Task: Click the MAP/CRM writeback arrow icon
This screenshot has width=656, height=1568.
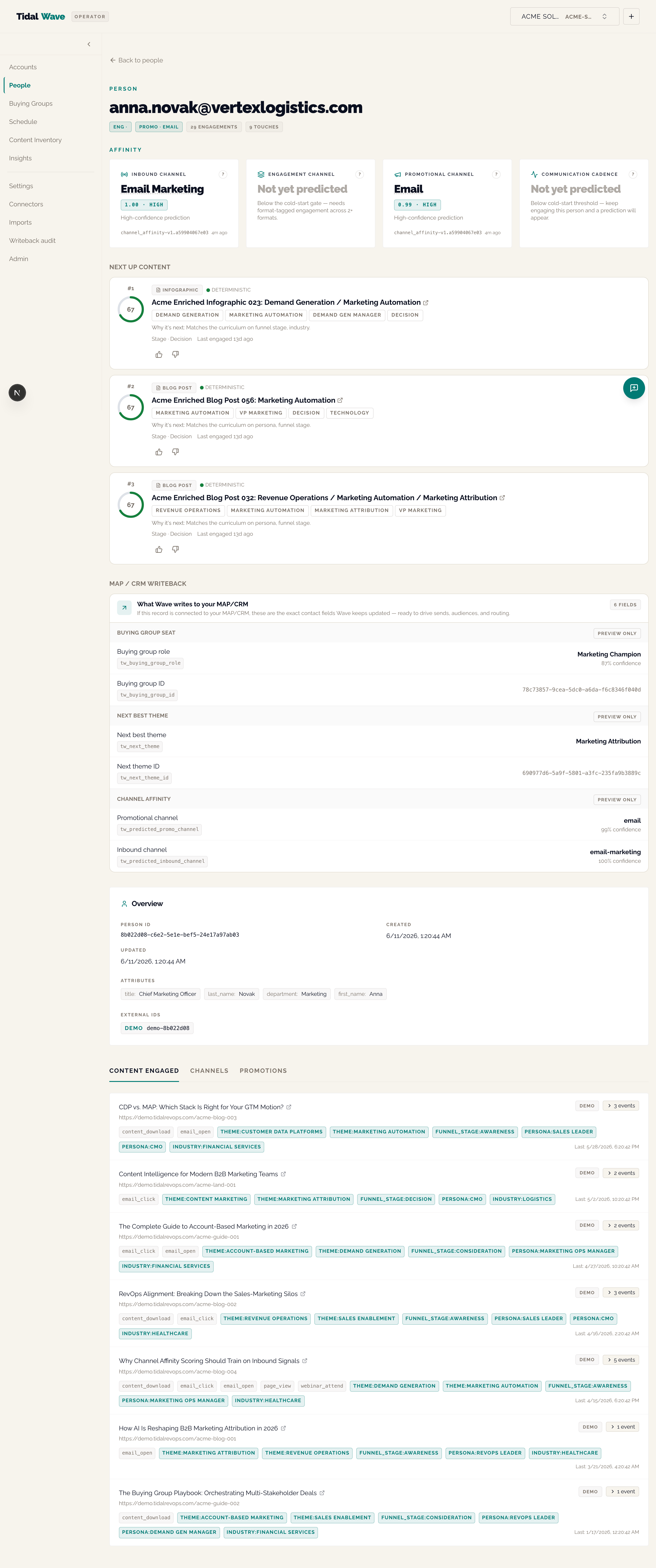Action: (124, 607)
